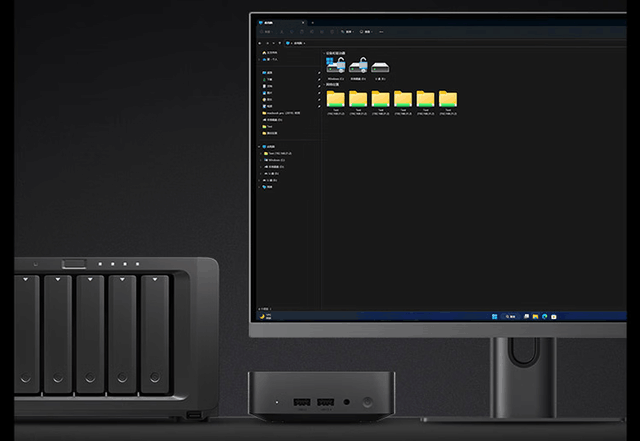Click the taskbar search box

510,316
